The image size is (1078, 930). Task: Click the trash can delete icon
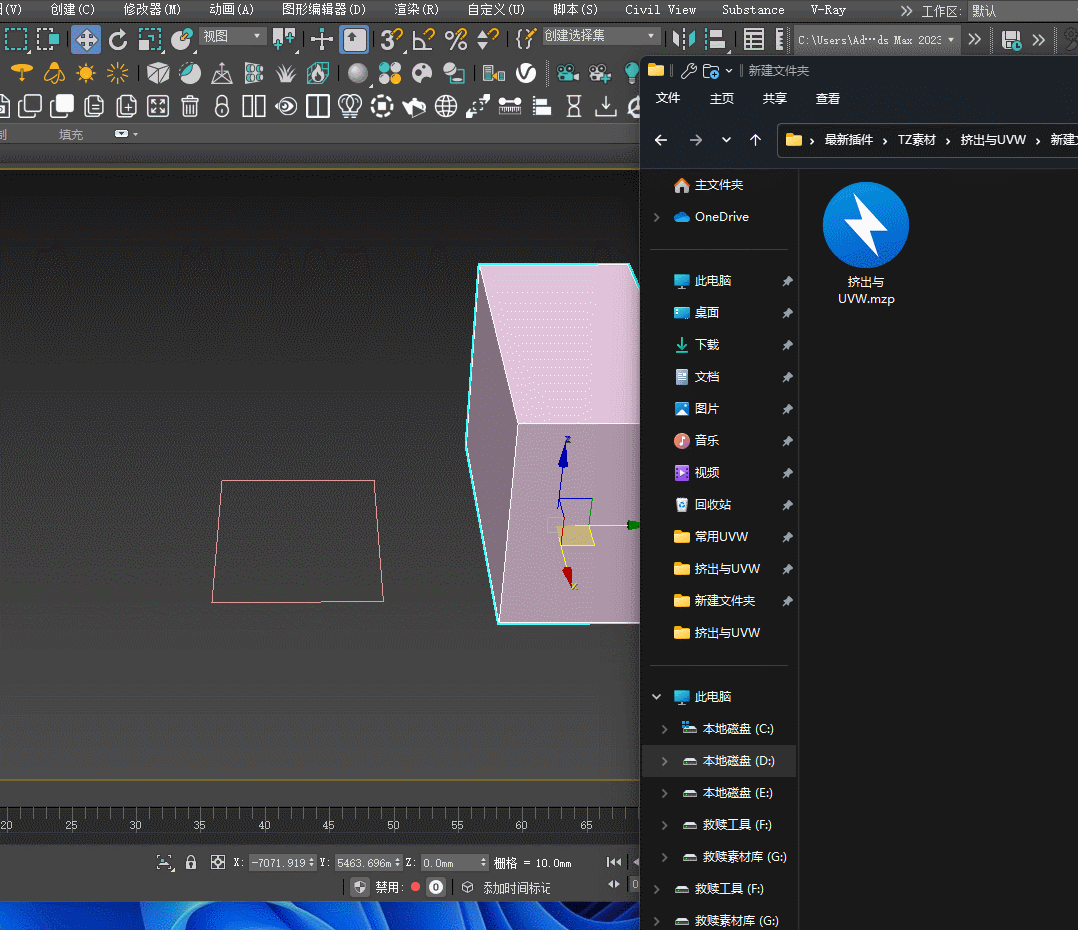pyautogui.click(x=190, y=106)
